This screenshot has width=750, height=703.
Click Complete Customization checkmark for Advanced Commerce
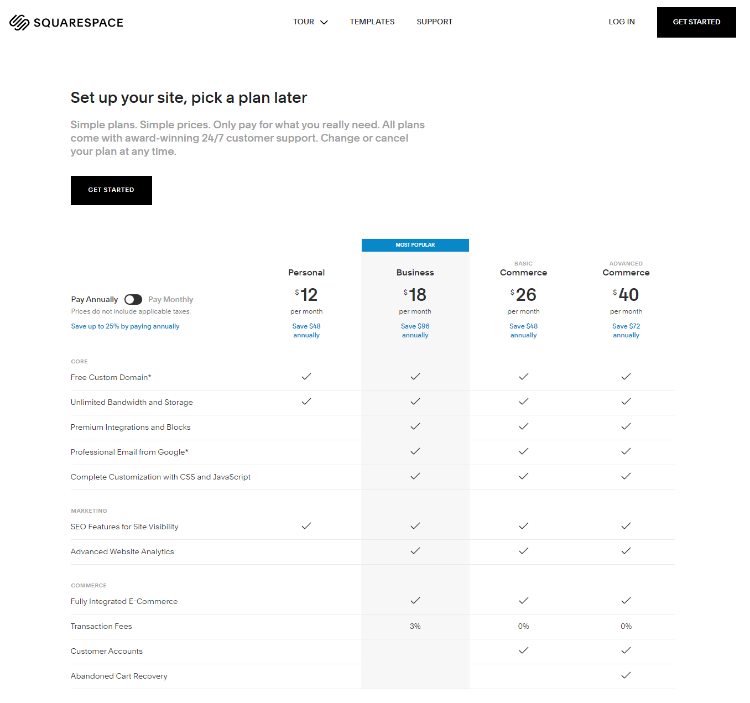626,476
